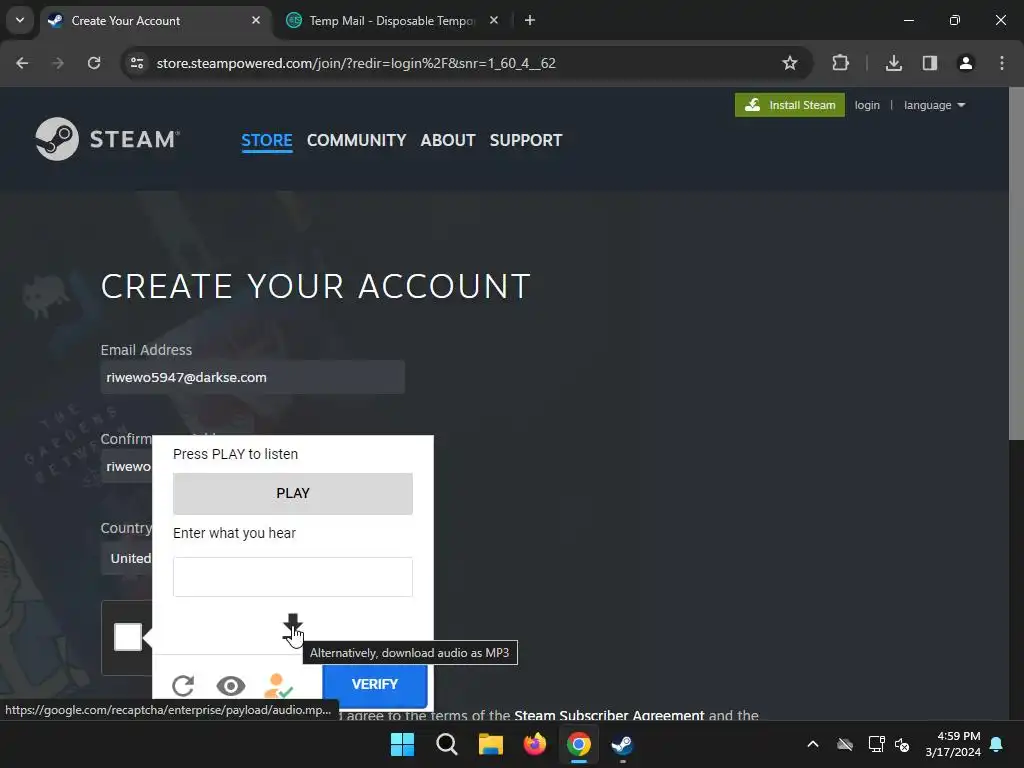Image resolution: width=1024 pixels, height=768 pixels.
Task: Close the Temp Mail tab
Action: 494,20
